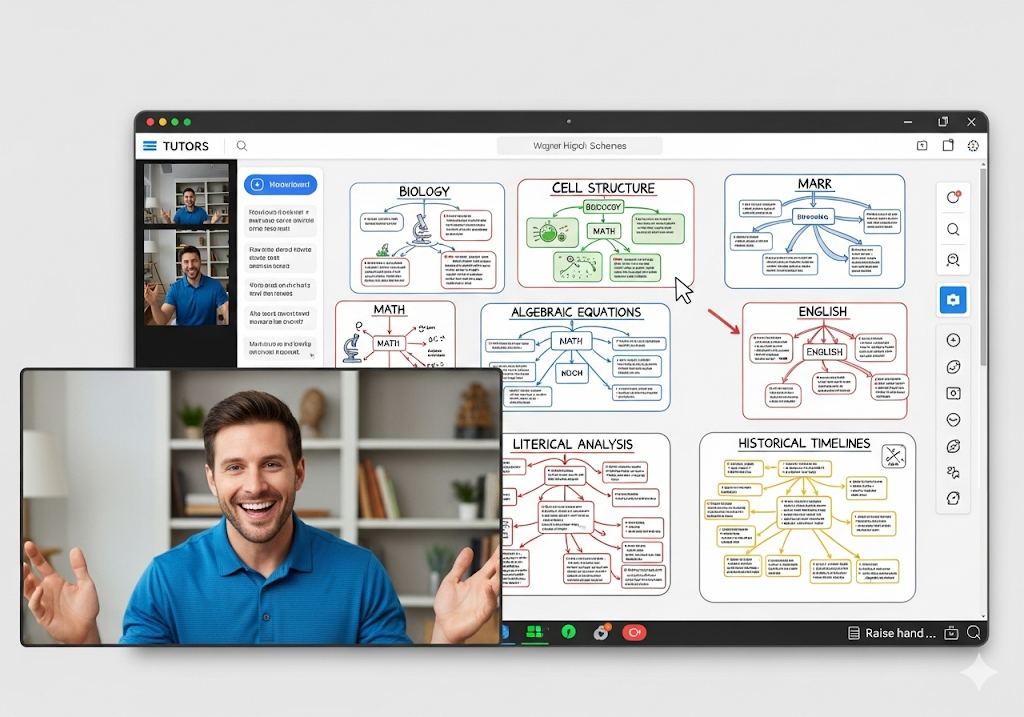This screenshot has height=717, width=1024.
Task: Click the magnifier icon in right toolbar
Action: pos(953,229)
